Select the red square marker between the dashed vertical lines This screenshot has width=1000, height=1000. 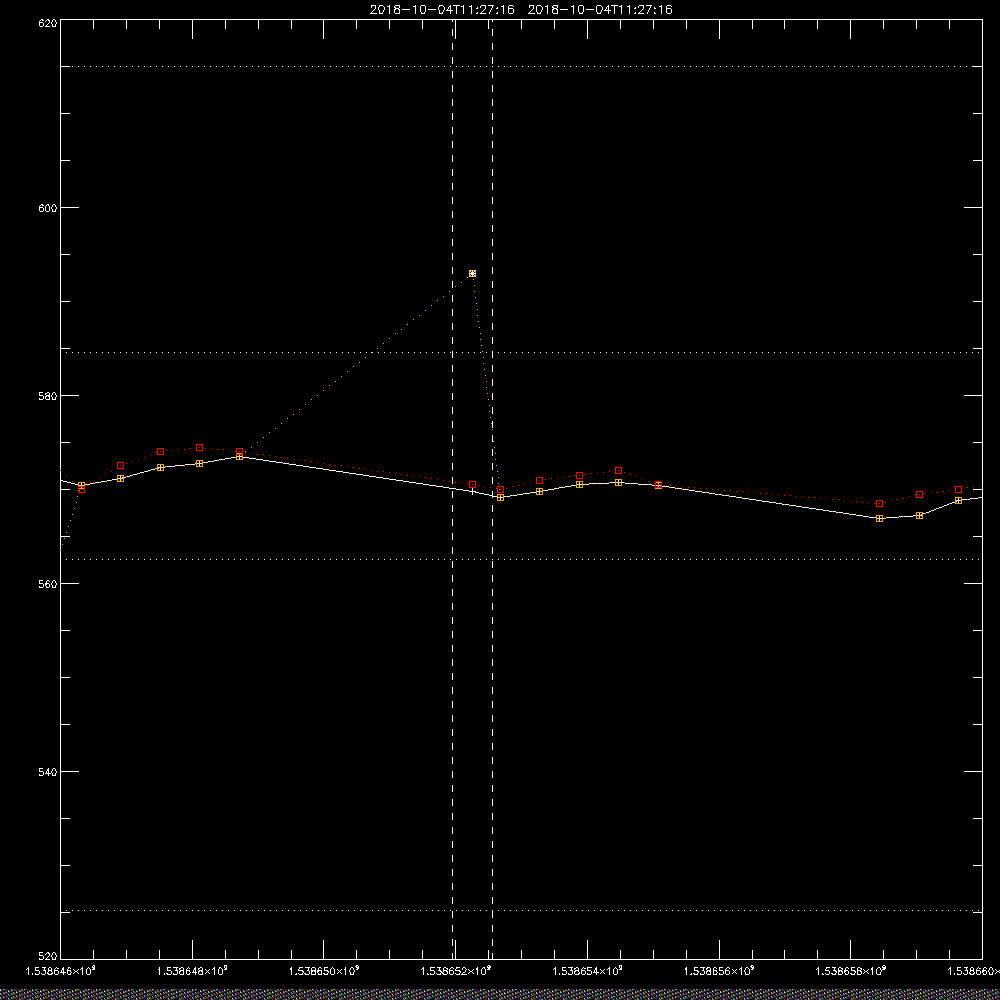[x=473, y=485]
